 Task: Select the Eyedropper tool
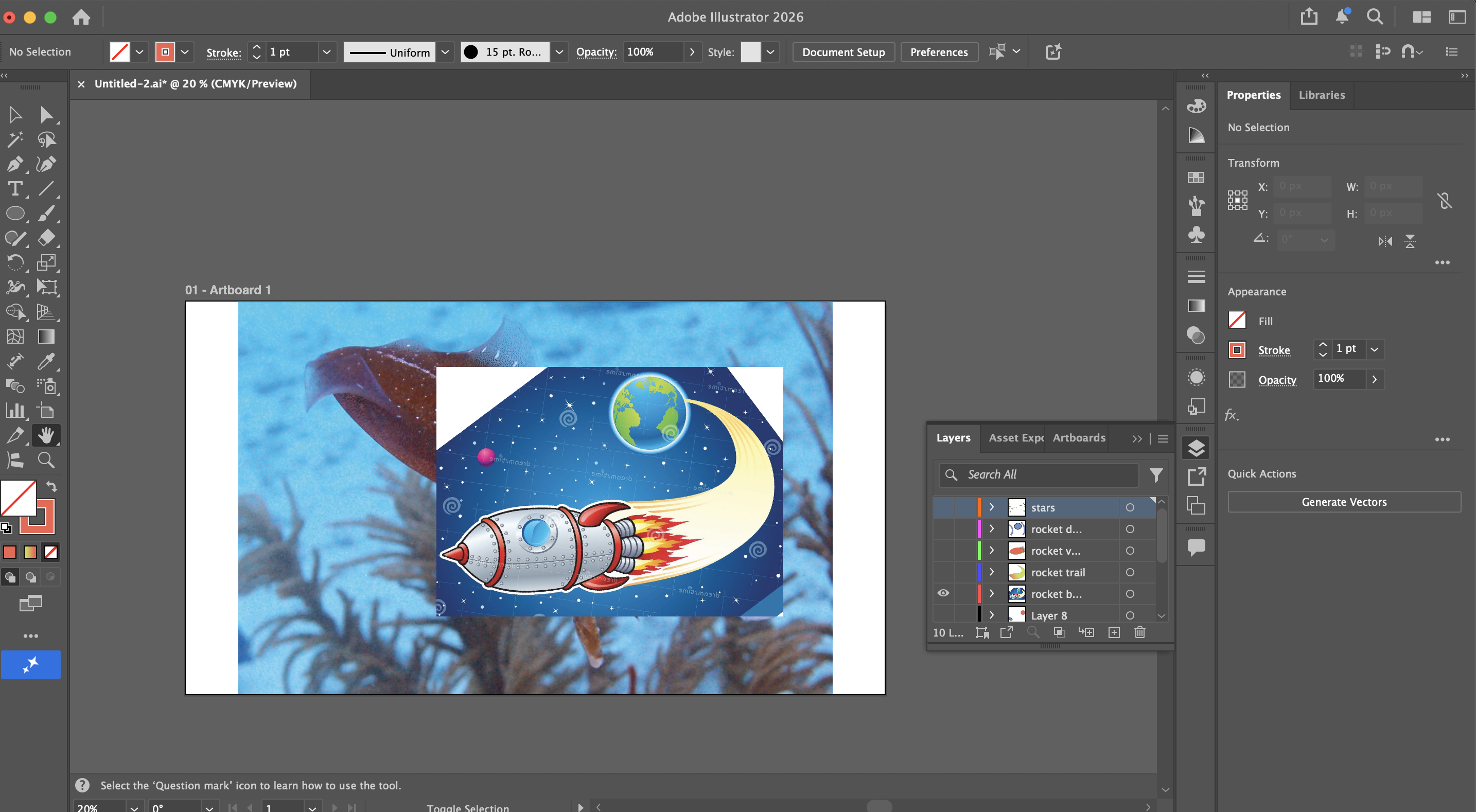(46, 361)
